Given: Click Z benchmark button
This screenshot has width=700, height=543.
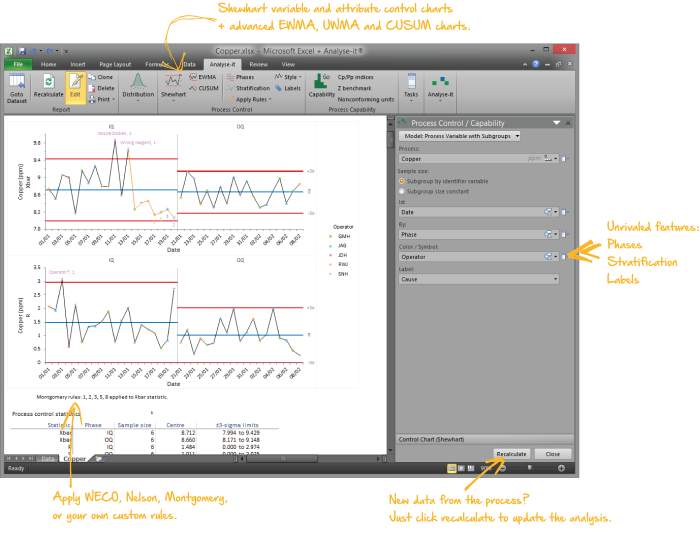Looking at the screenshot, I should point(354,88).
